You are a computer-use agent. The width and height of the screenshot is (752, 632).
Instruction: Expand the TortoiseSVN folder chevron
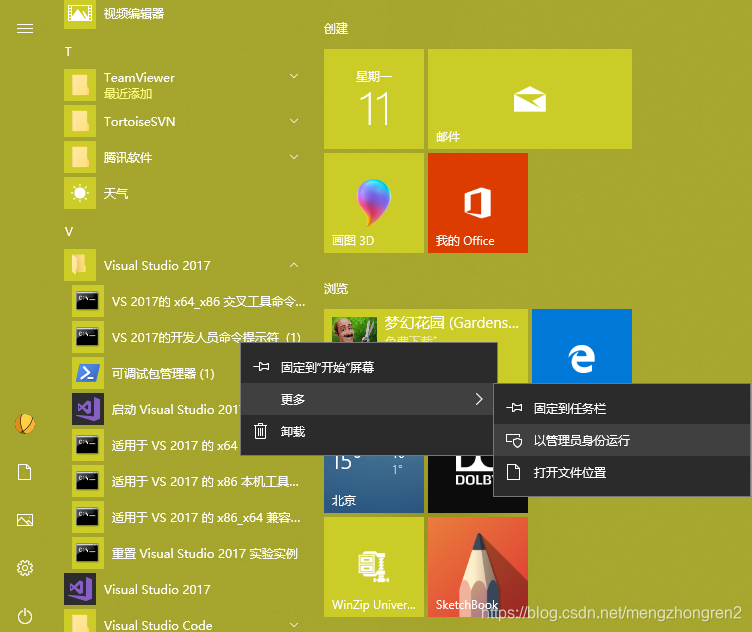(x=294, y=121)
